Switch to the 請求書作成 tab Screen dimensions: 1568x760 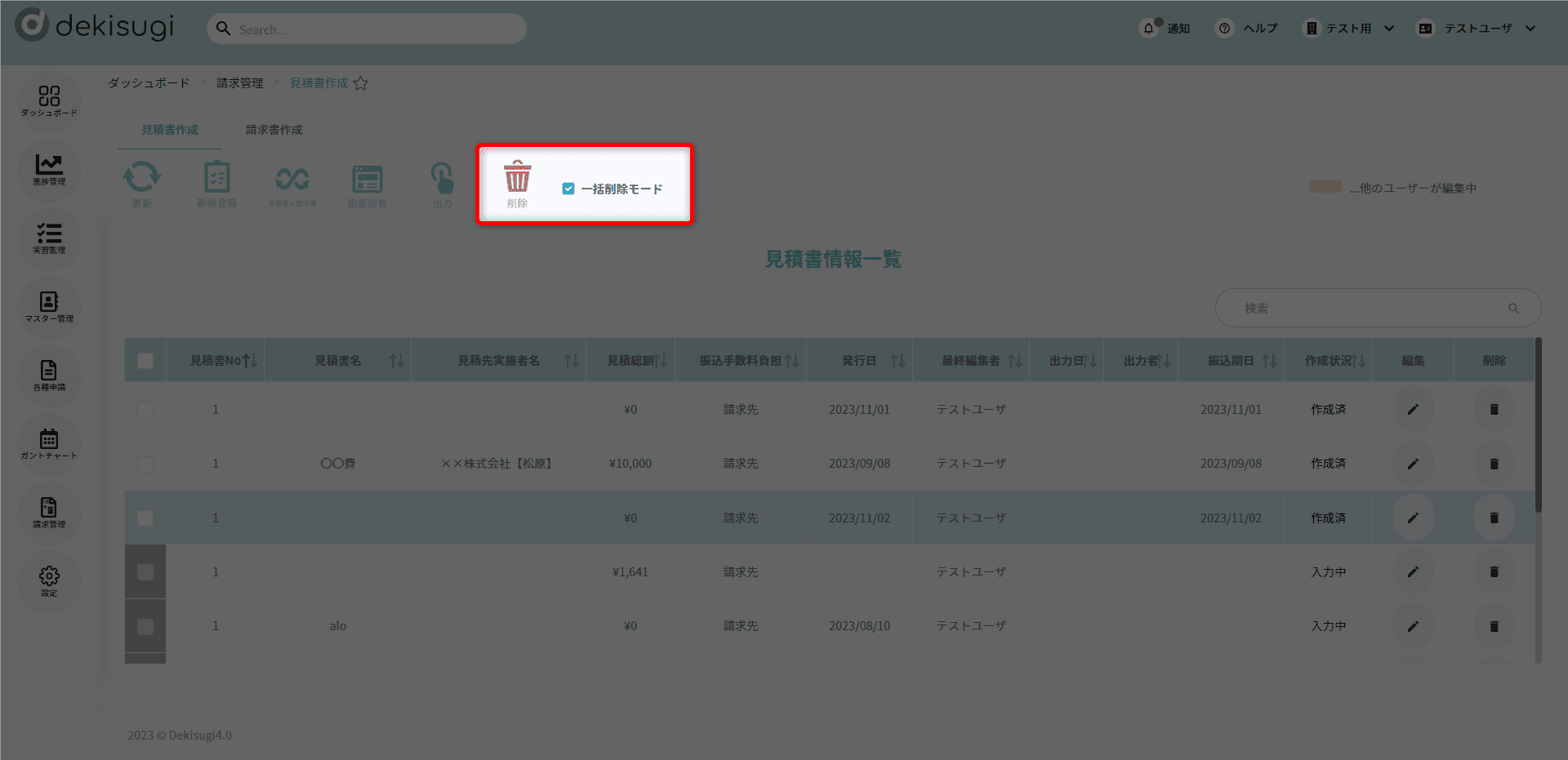click(274, 130)
